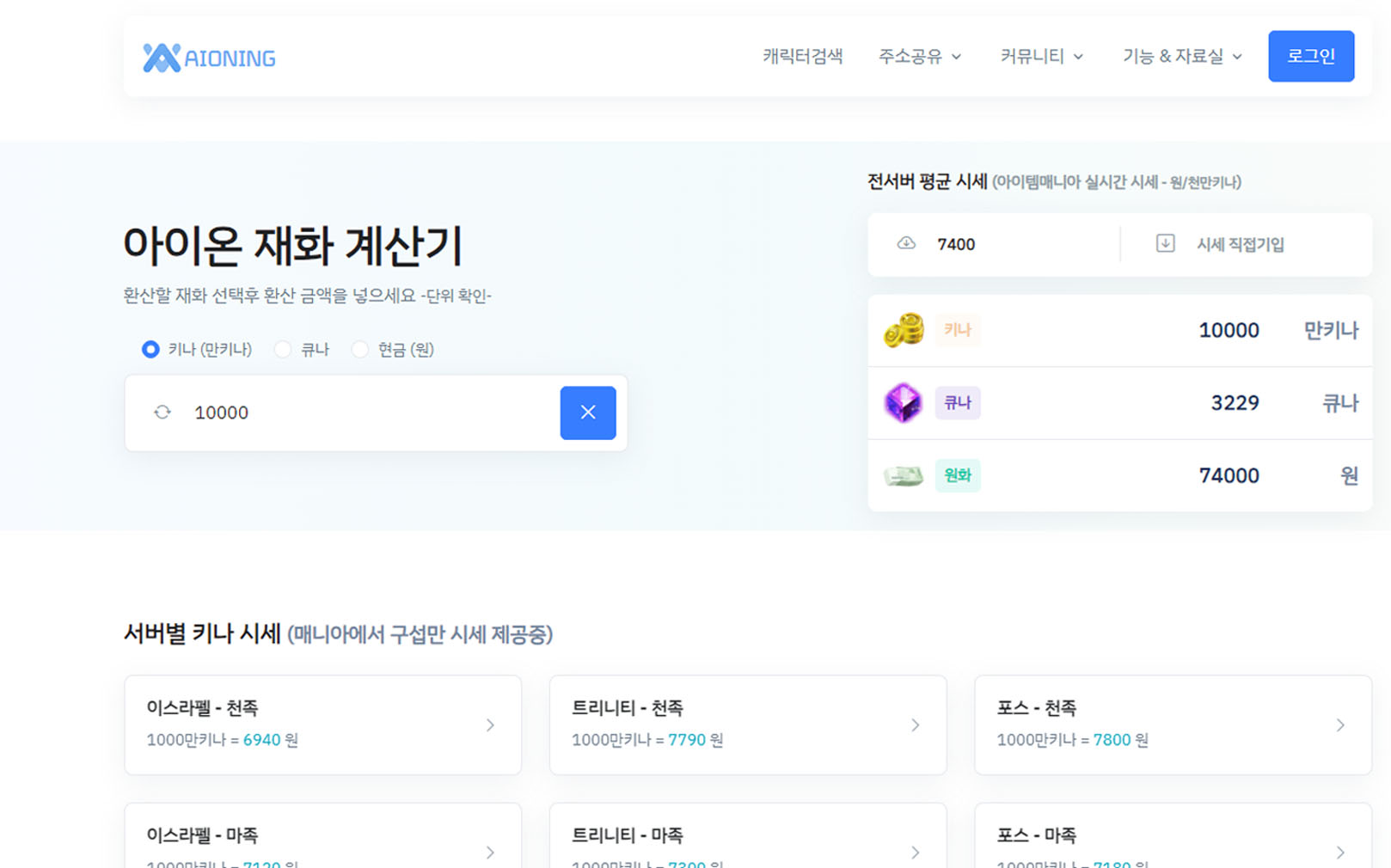
Task: Click the gold coins Kinah icon
Action: (904, 330)
